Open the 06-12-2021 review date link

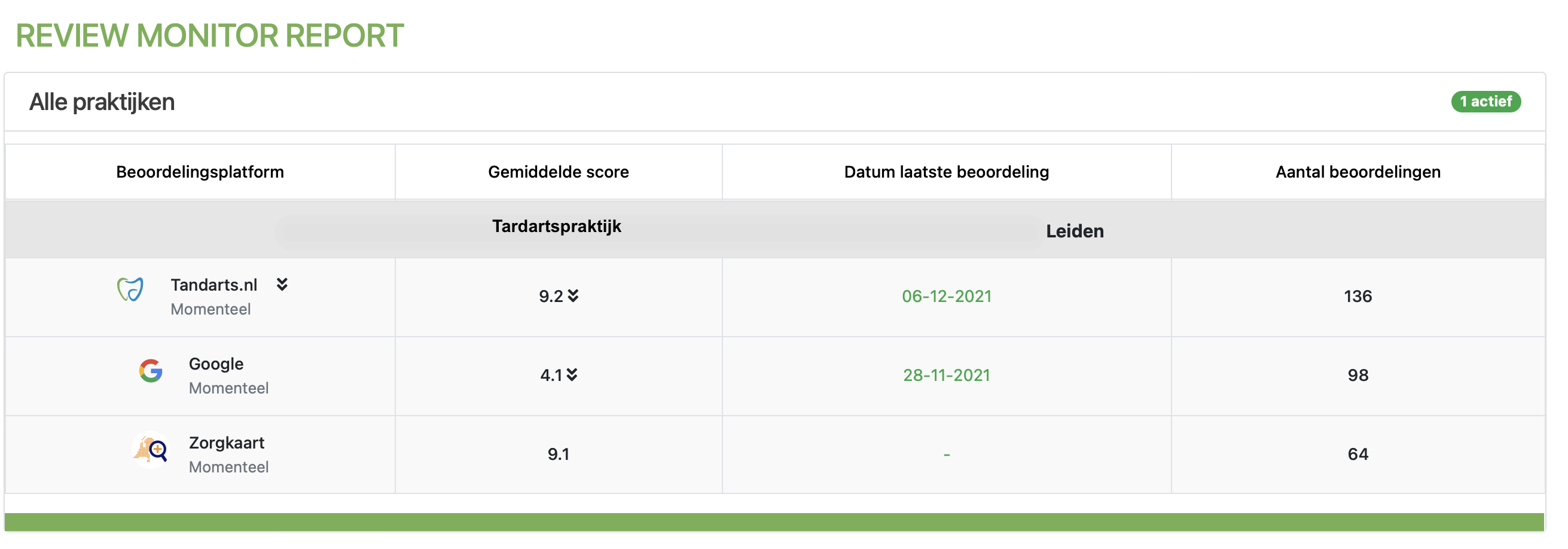947,297
